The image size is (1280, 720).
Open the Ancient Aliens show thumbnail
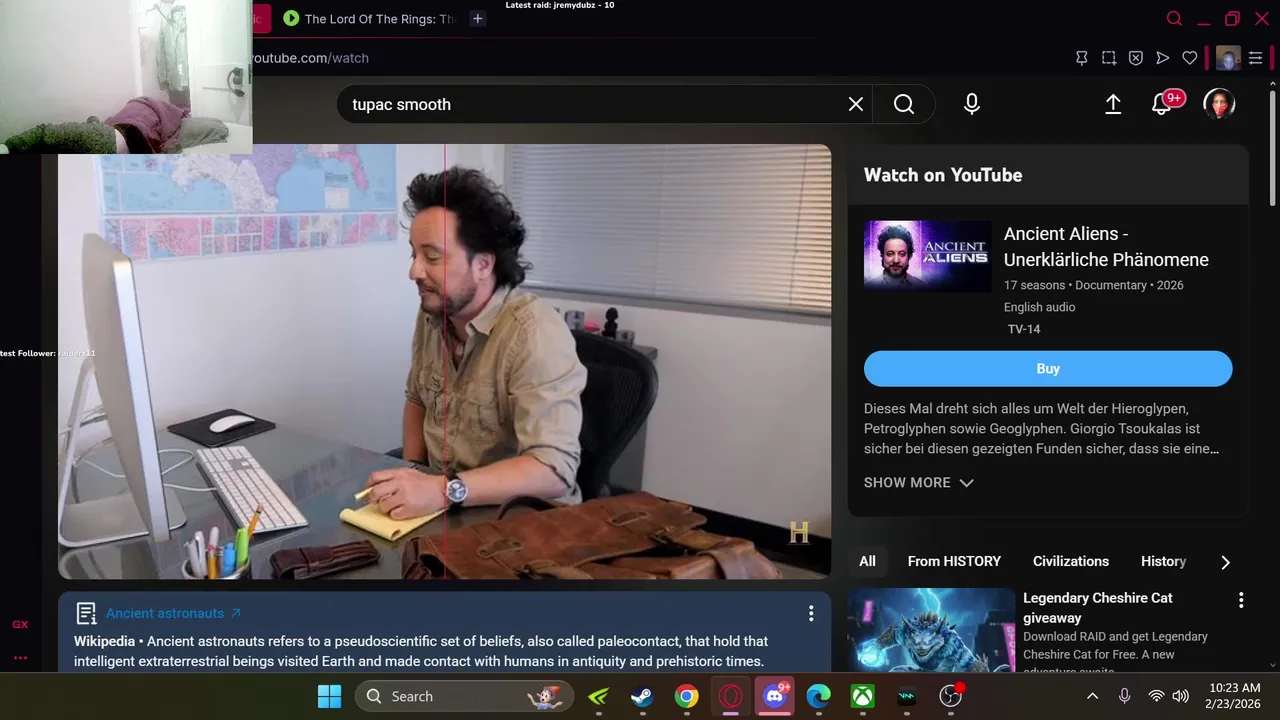928,257
